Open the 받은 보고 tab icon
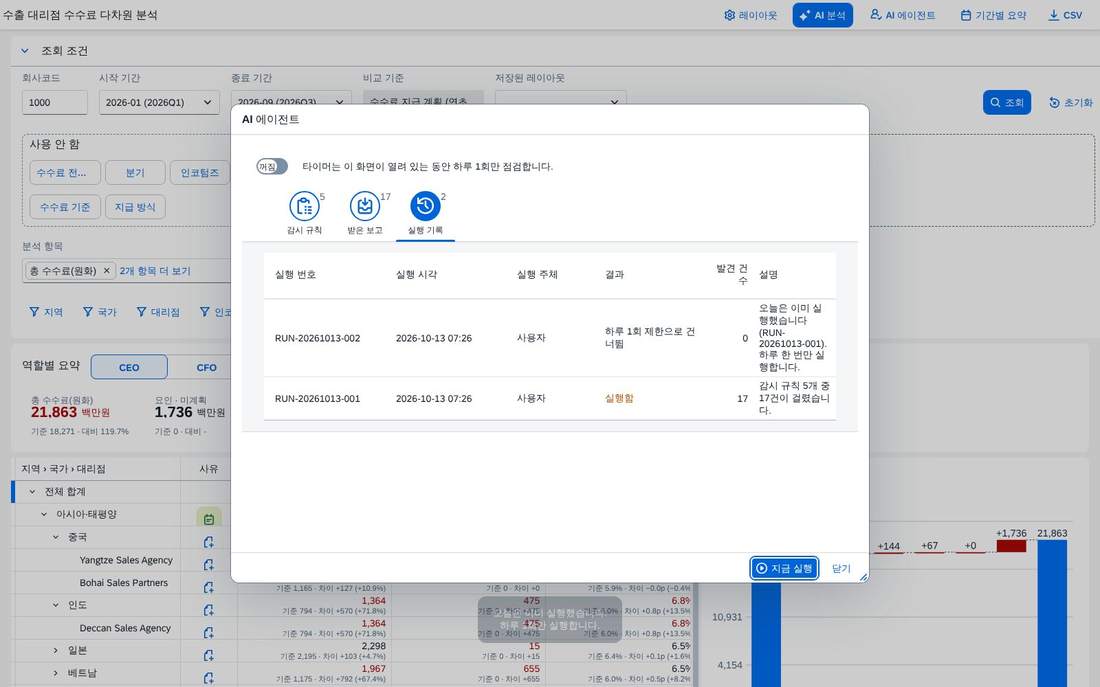The image size is (1100, 687). tap(365, 206)
